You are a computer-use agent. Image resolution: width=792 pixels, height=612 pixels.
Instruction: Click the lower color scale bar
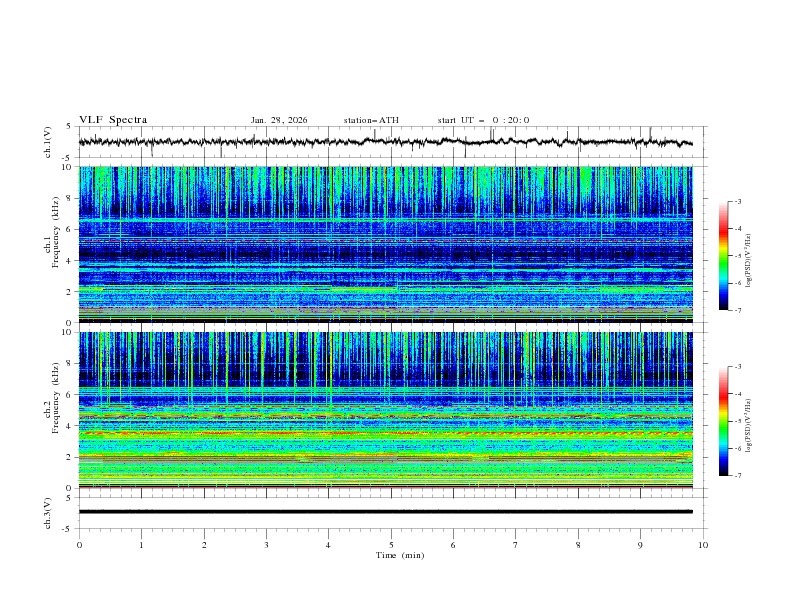(x=723, y=421)
